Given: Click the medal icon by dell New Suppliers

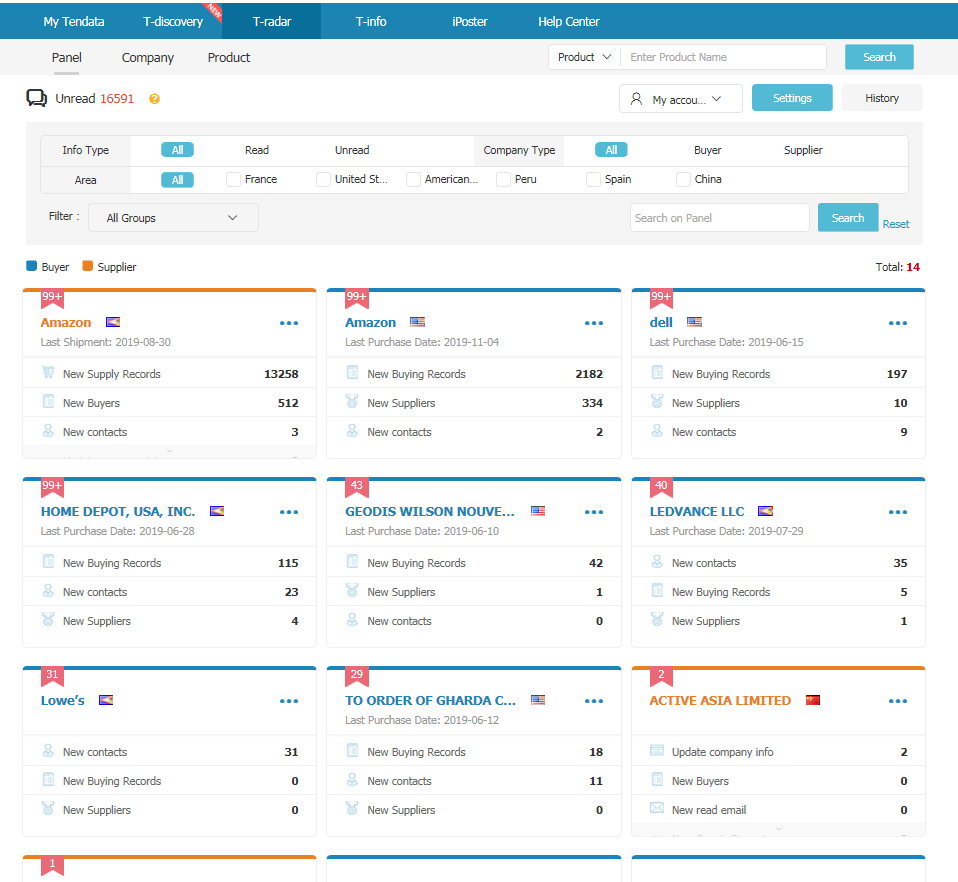Looking at the screenshot, I should click(x=657, y=401).
